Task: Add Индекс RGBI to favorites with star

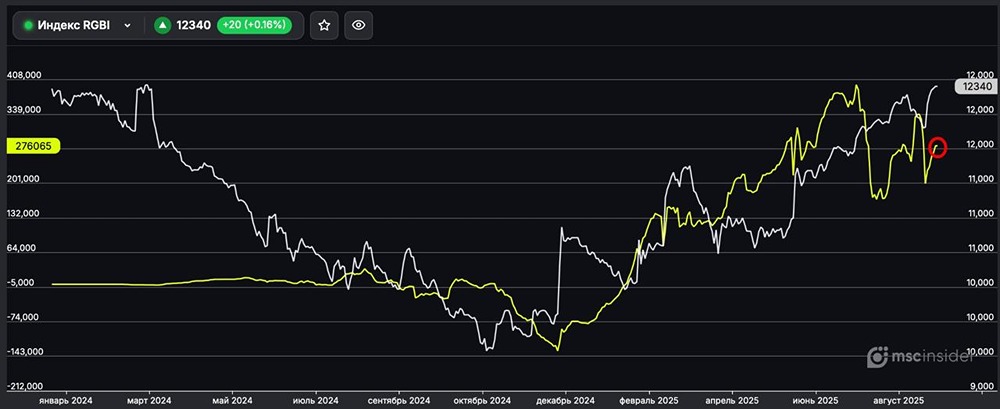Action: tap(324, 26)
